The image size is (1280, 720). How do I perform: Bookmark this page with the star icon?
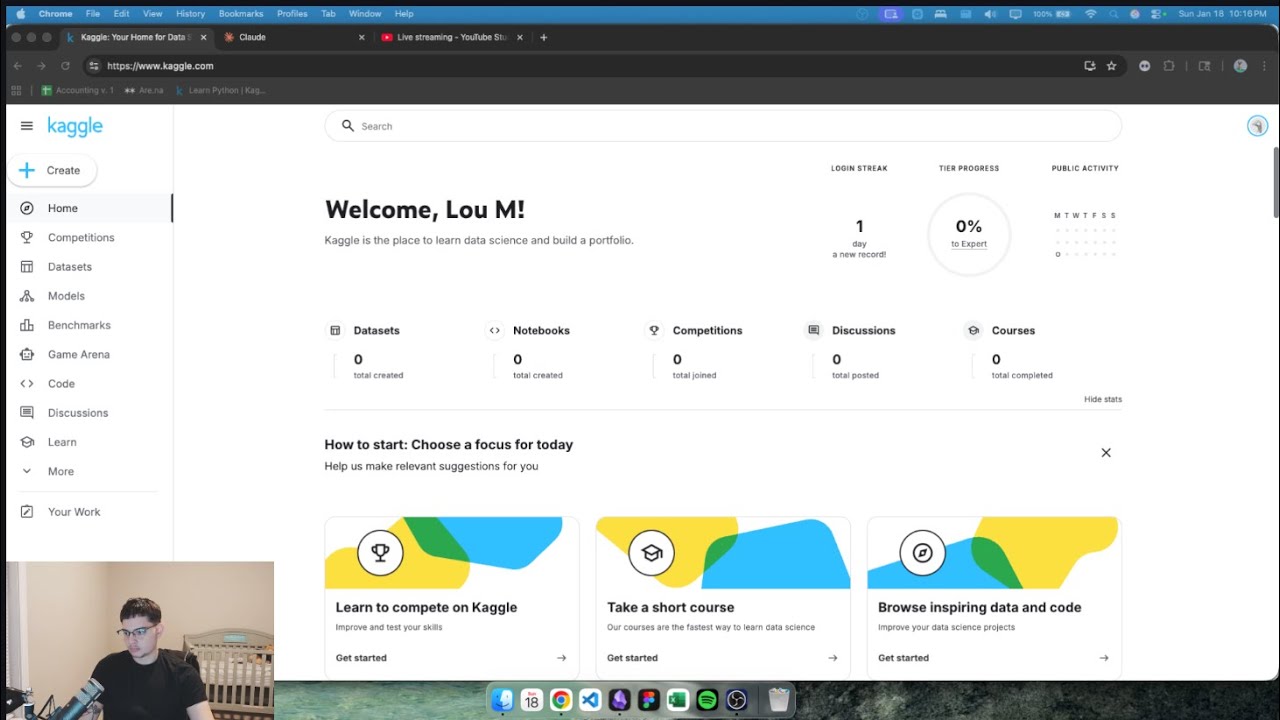click(1111, 66)
